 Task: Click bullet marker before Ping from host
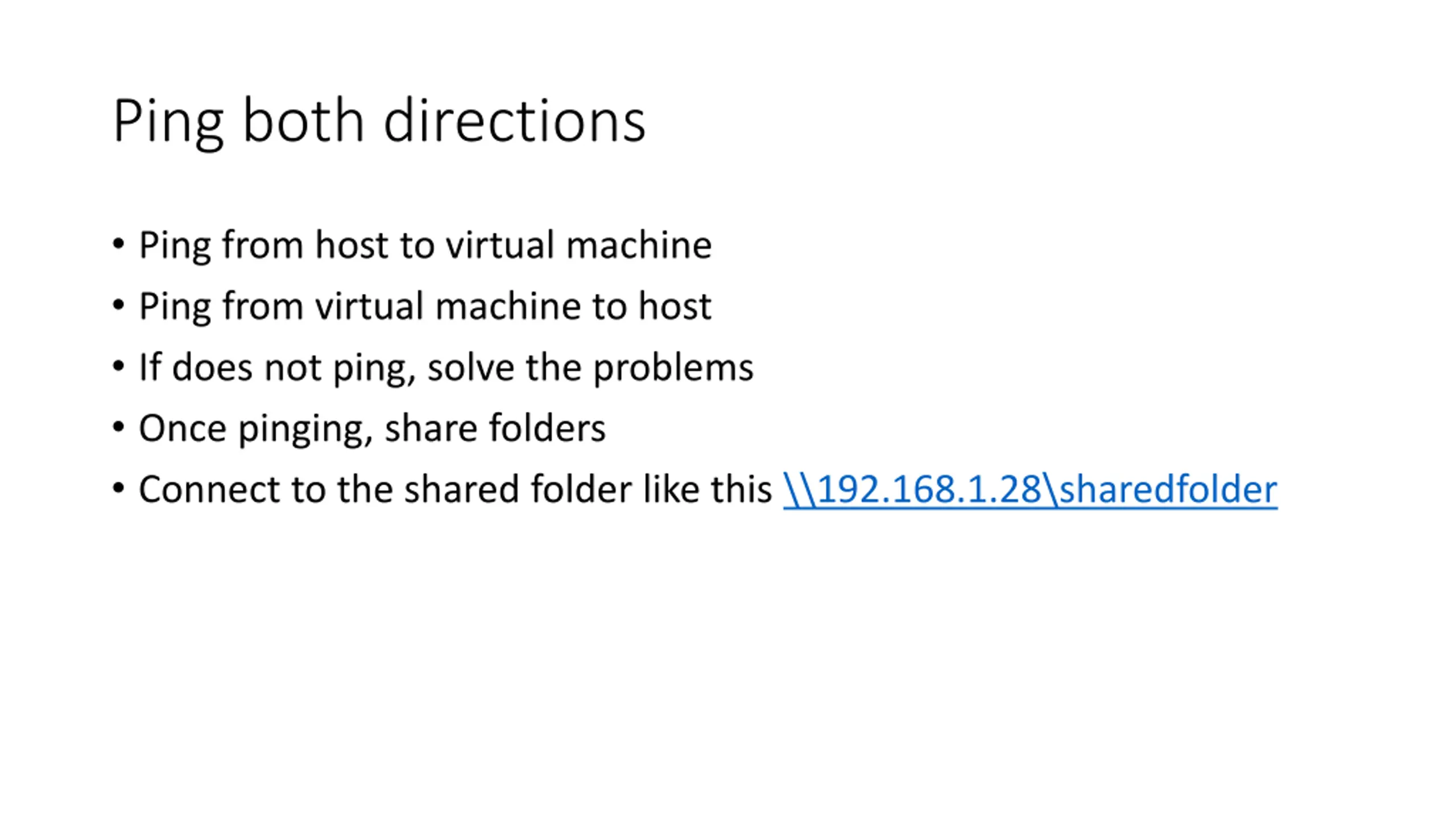[x=118, y=245]
